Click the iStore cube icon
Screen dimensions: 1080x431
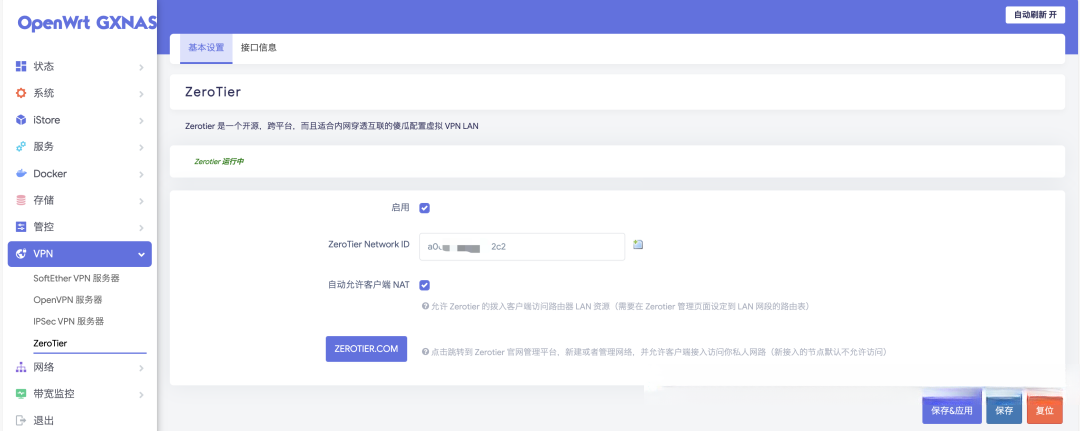pyautogui.click(x=21, y=120)
